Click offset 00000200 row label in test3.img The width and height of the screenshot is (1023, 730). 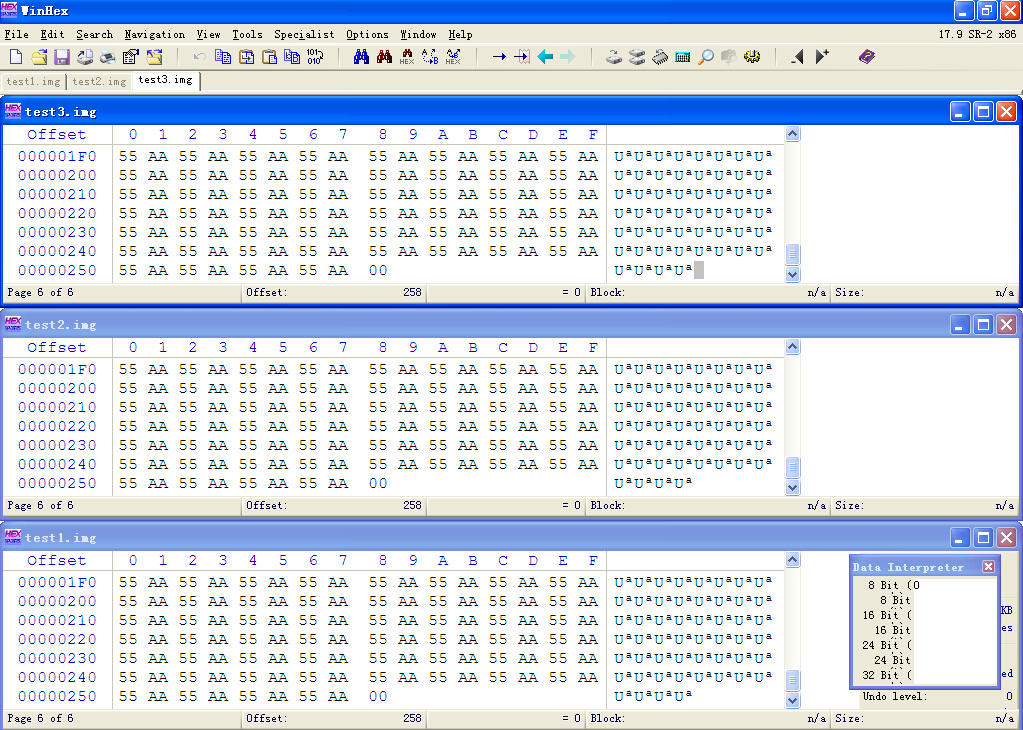[x=57, y=175]
